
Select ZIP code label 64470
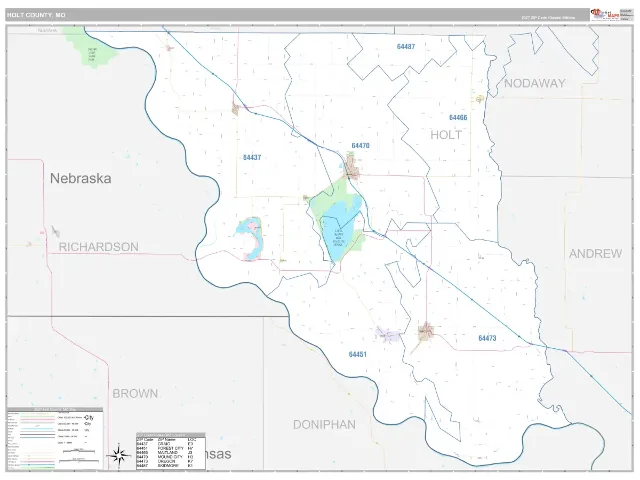[x=360, y=146]
